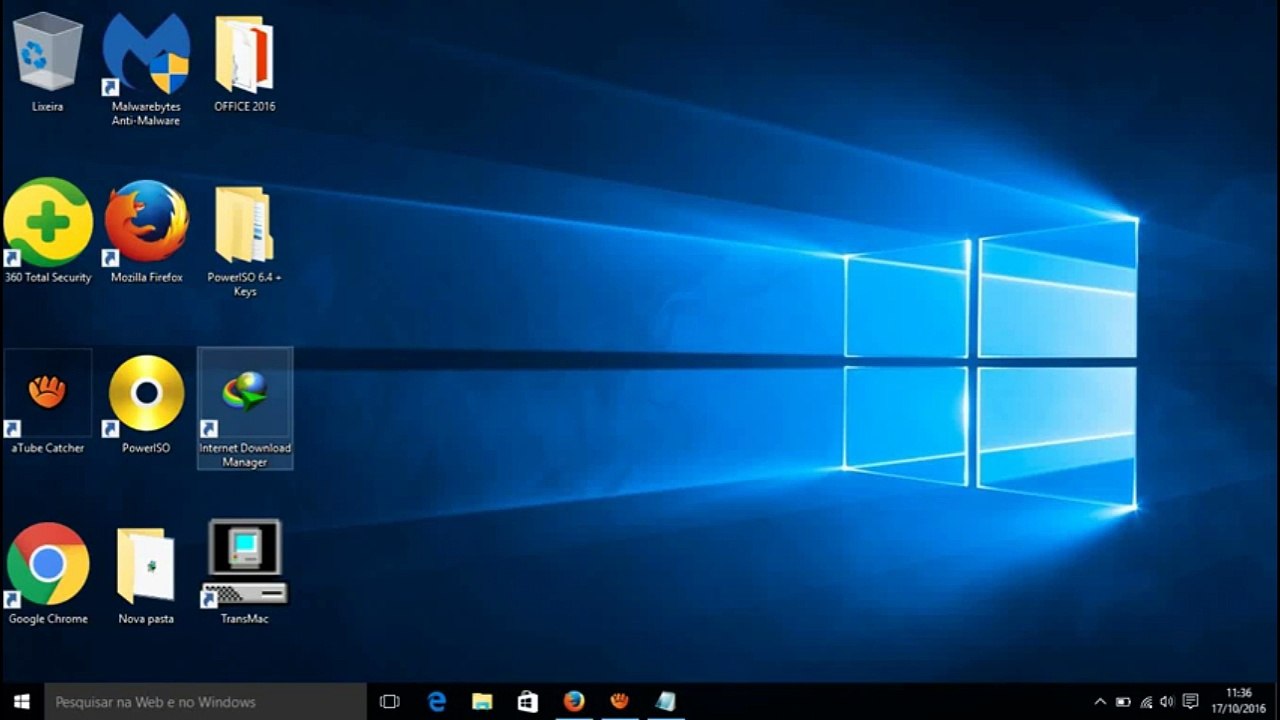Switch to aTube Catcher on the taskbar
Image resolution: width=1280 pixels, height=720 pixels.
[x=620, y=702]
